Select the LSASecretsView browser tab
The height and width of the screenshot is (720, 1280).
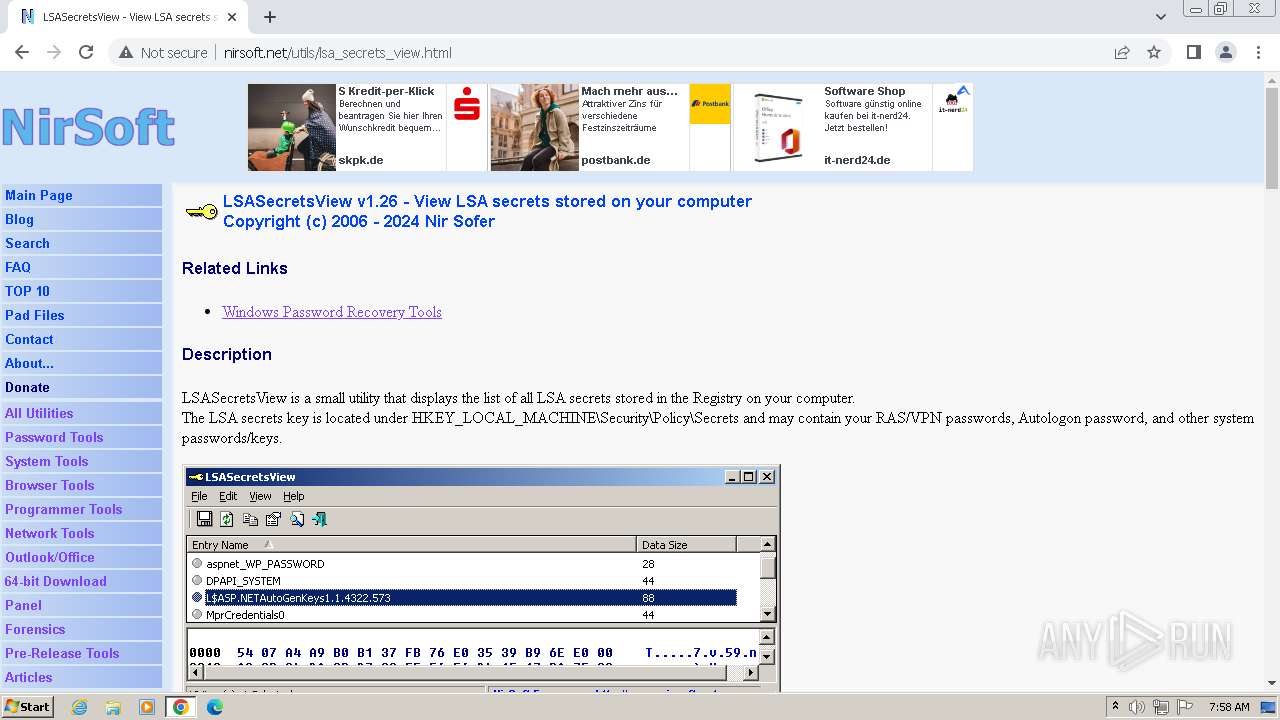(128, 17)
